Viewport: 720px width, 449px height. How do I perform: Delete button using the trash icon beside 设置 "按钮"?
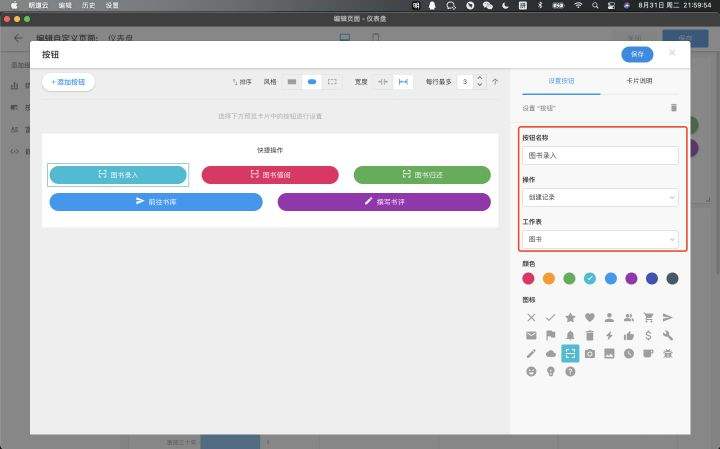click(x=673, y=107)
